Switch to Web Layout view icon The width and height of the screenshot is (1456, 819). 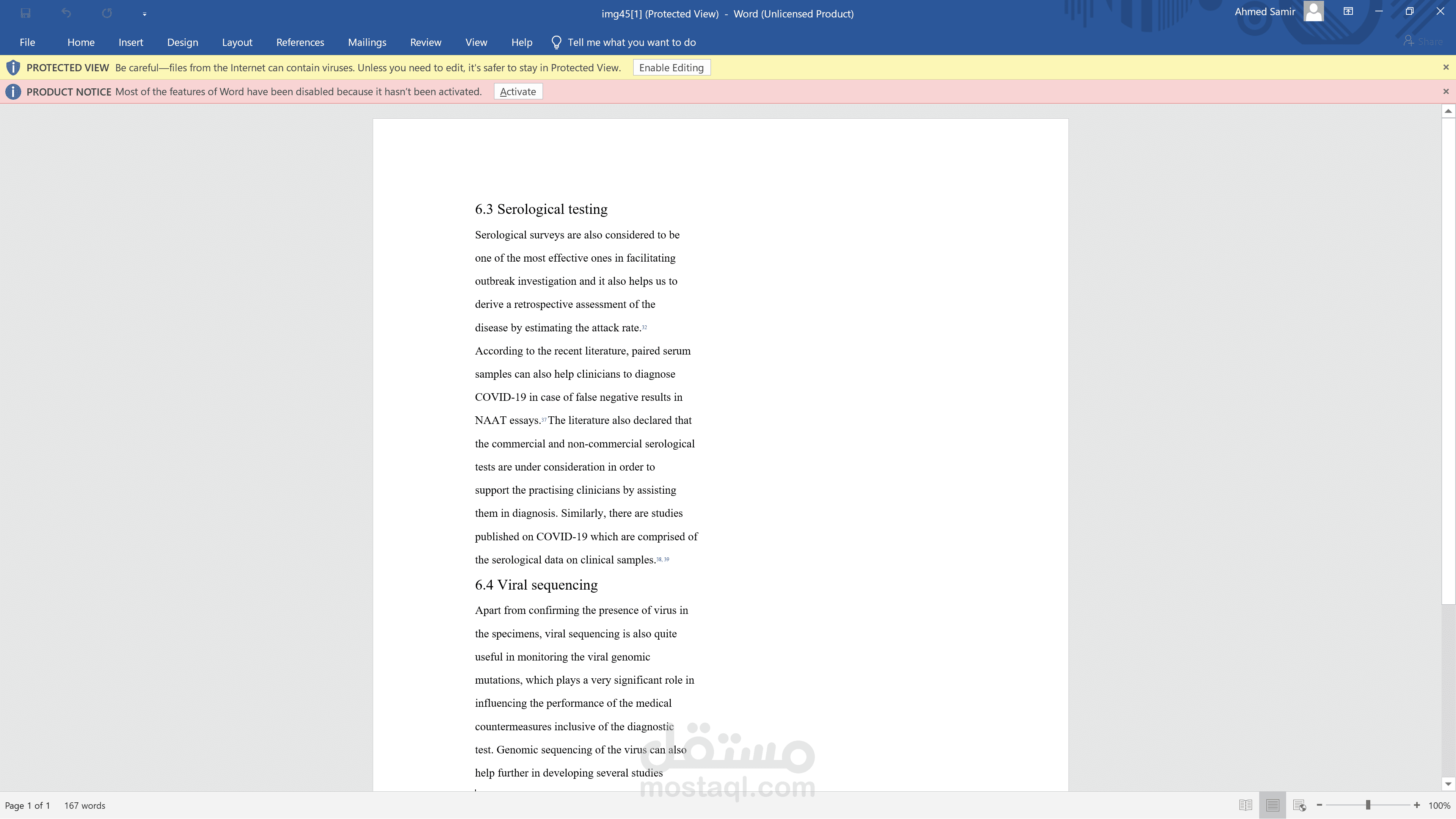pos(1299,805)
